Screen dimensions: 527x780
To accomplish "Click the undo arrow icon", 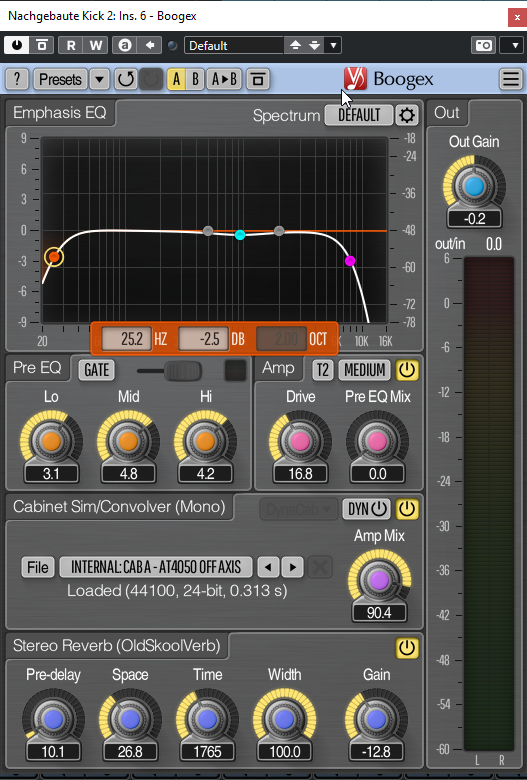I will pyautogui.click(x=125, y=79).
